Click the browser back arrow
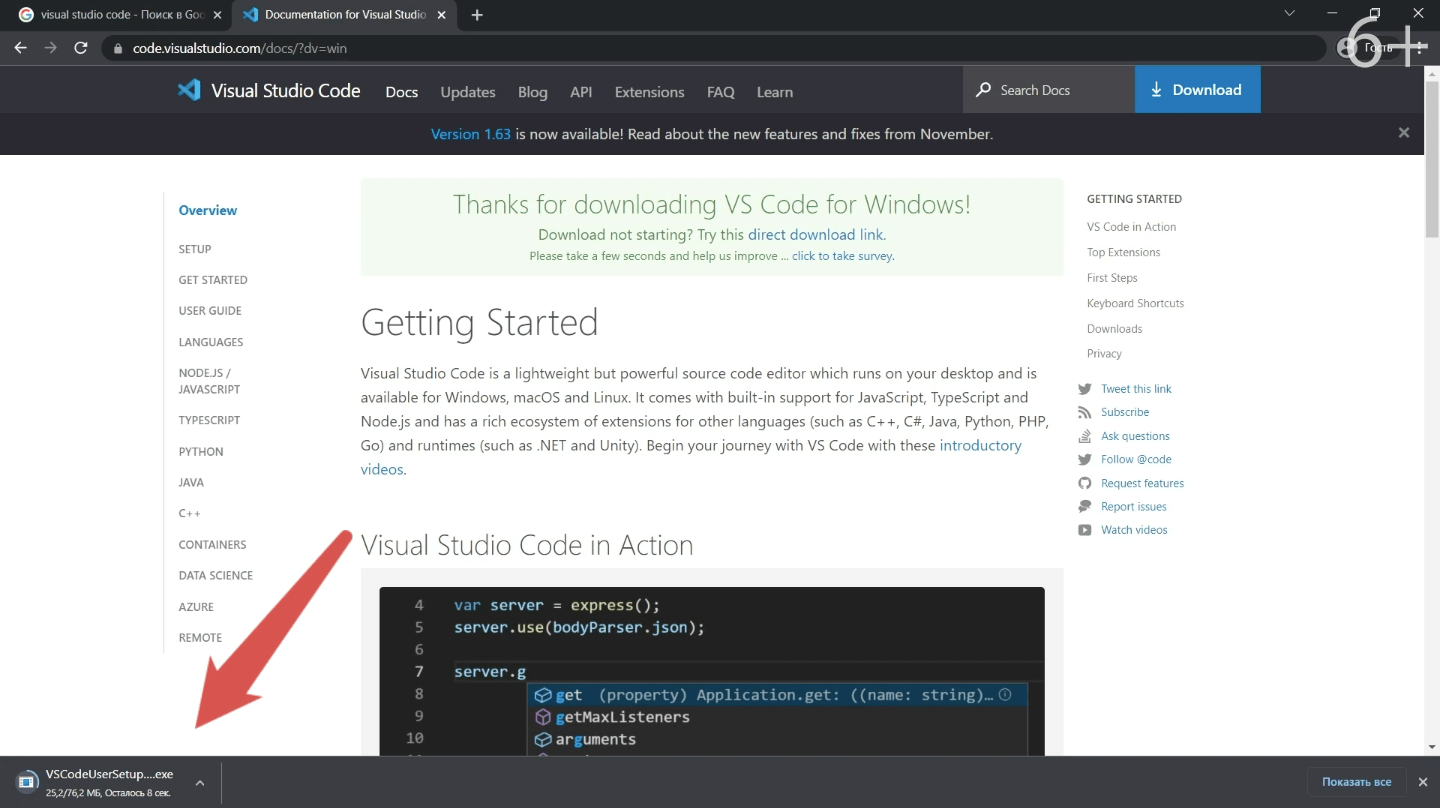Screen dimensions: 1440x808 pos(21,48)
